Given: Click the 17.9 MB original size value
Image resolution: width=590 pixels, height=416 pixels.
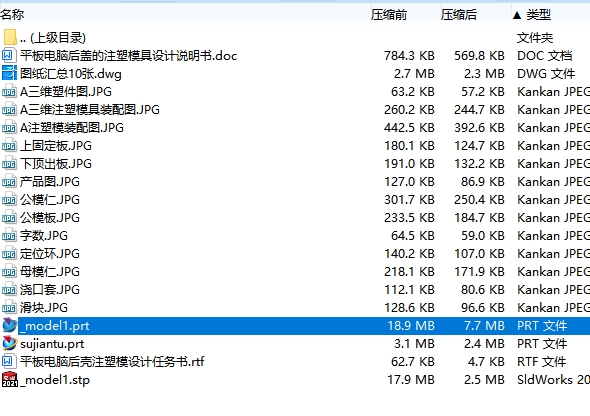Looking at the screenshot, I should [x=411, y=380].
